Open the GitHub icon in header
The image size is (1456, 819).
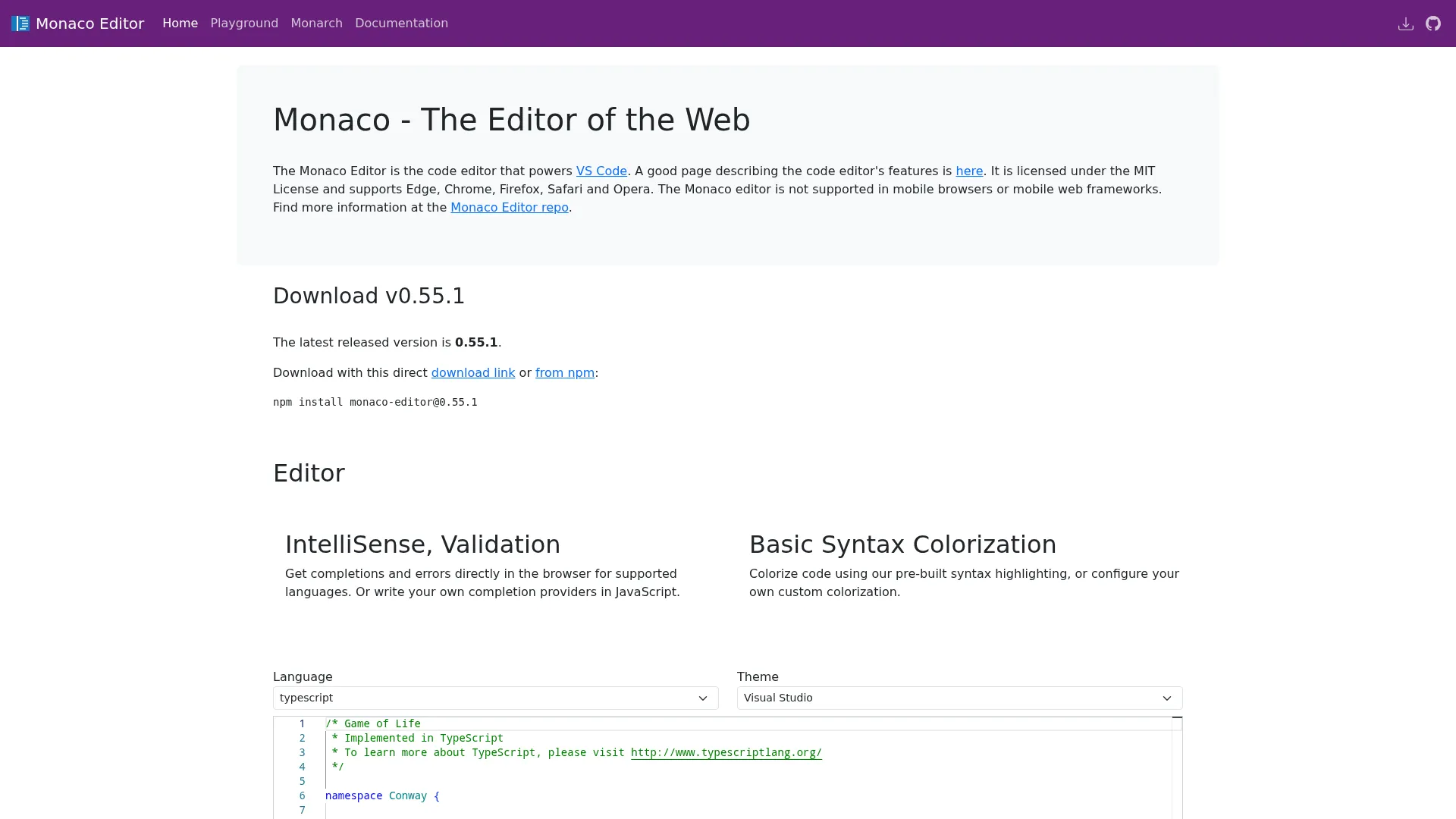(1432, 24)
